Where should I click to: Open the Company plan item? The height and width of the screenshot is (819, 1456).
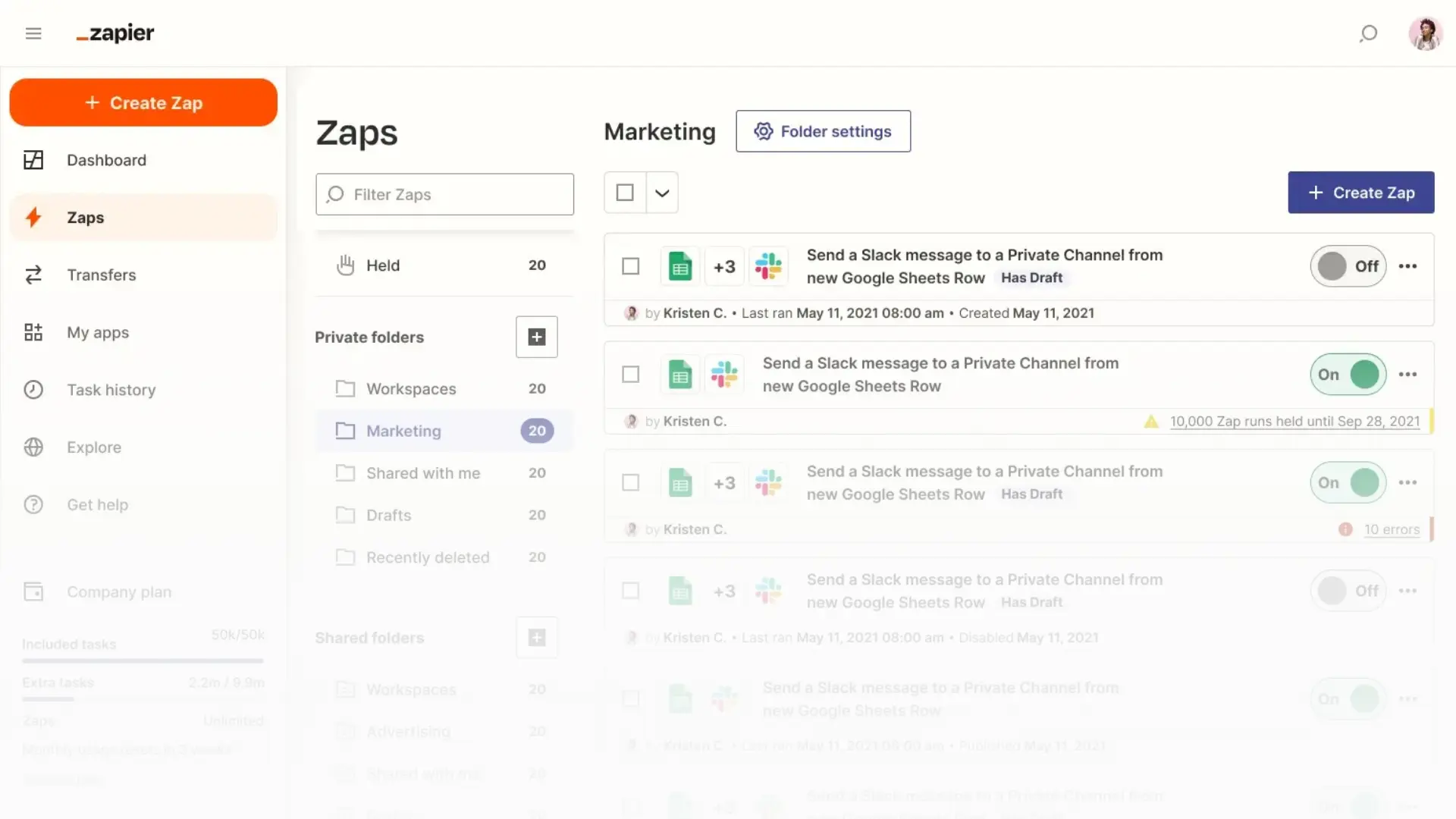pos(143,591)
